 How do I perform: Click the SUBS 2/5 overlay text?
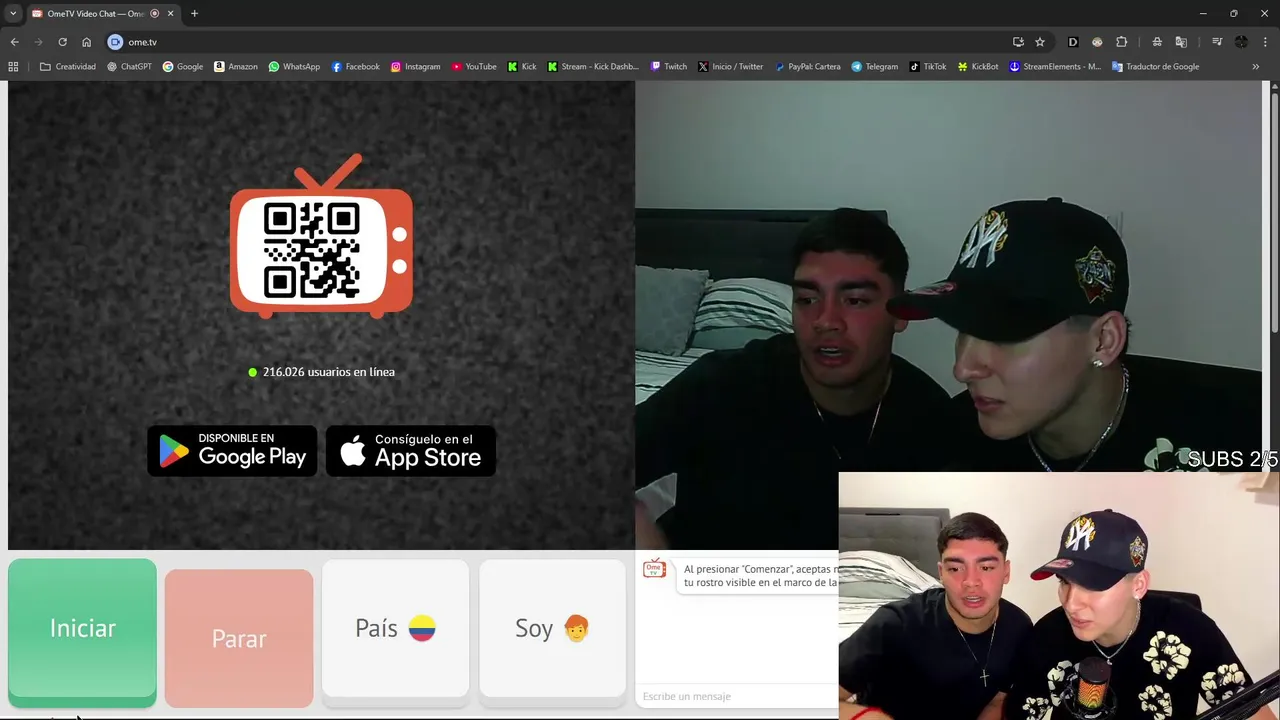1233,459
